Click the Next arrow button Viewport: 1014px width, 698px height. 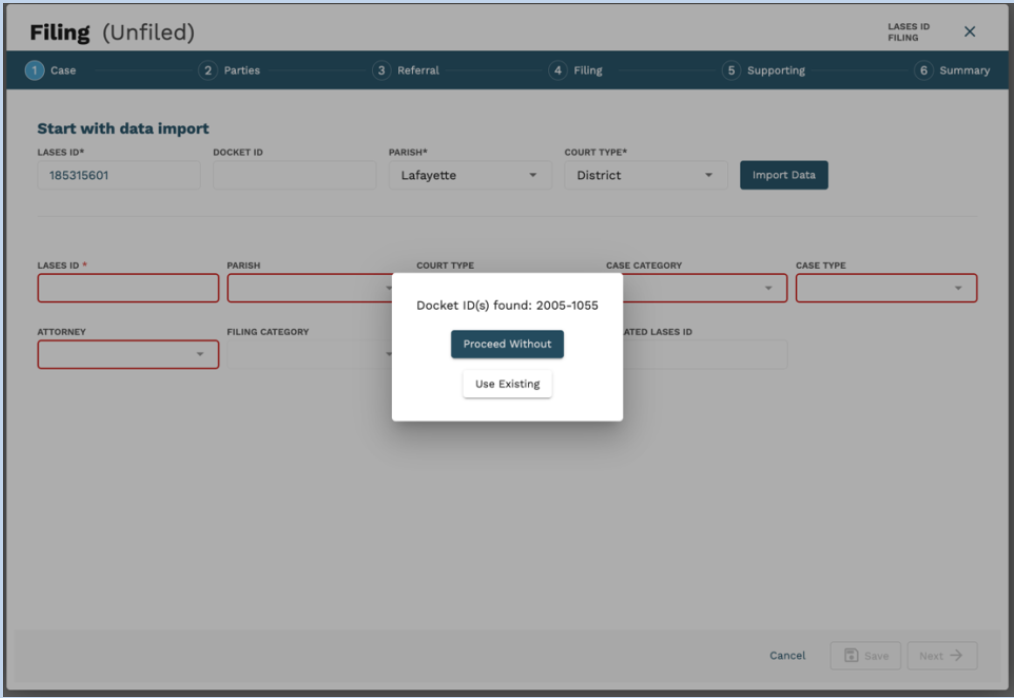(941, 656)
